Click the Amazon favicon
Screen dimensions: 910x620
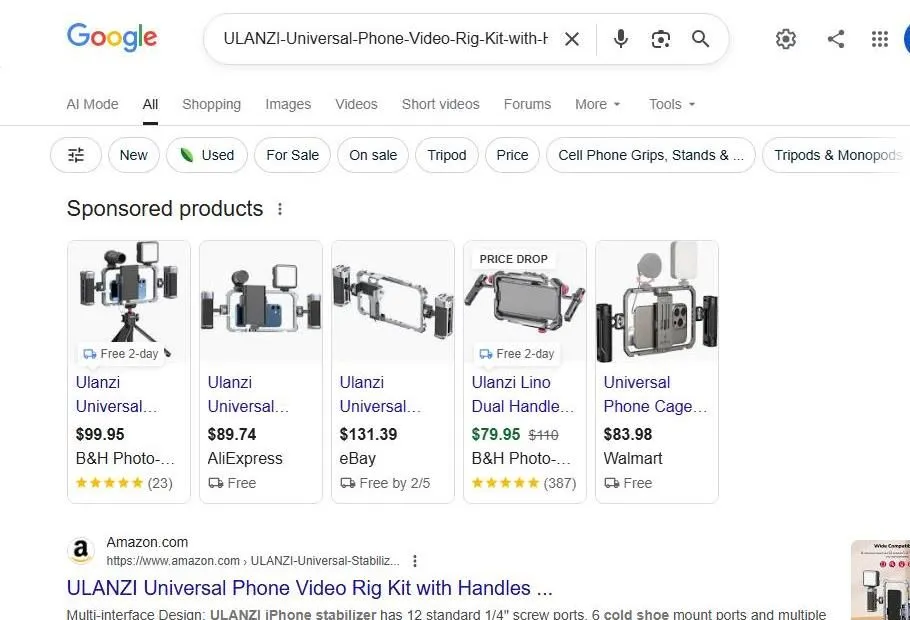81,550
